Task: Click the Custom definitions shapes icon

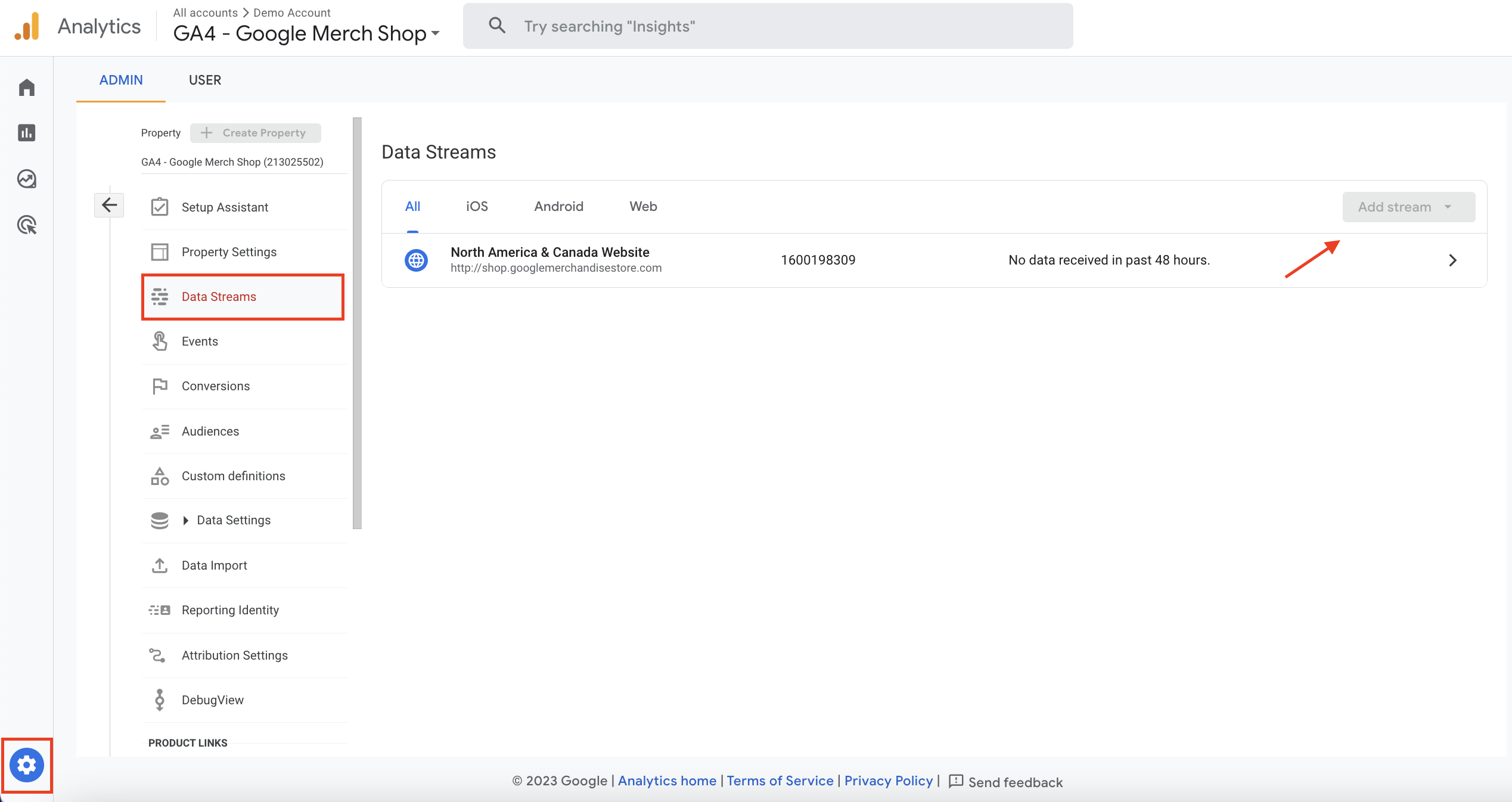Action: [x=160, y=476]
